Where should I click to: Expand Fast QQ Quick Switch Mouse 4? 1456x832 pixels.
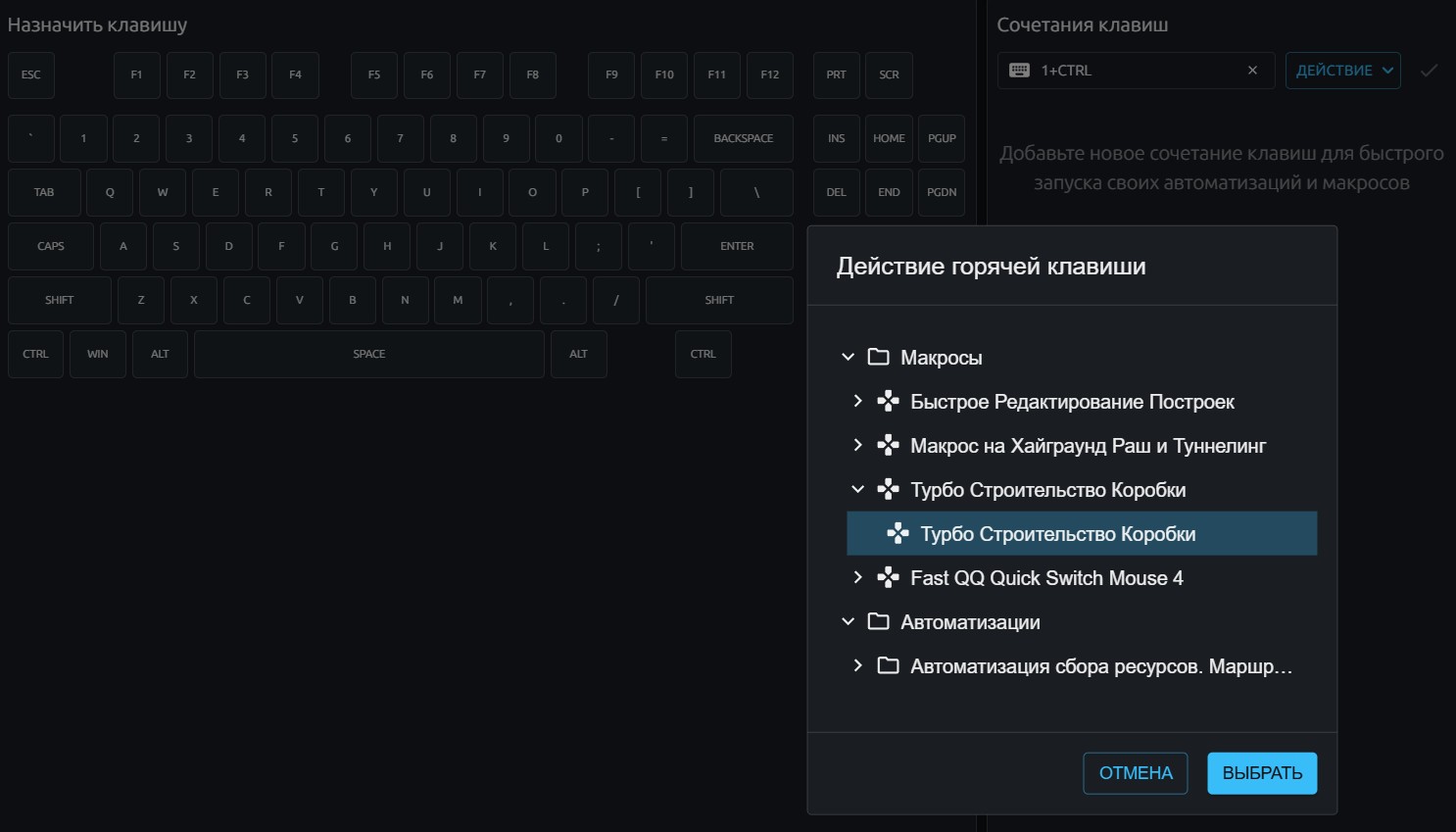coord(858,577)
